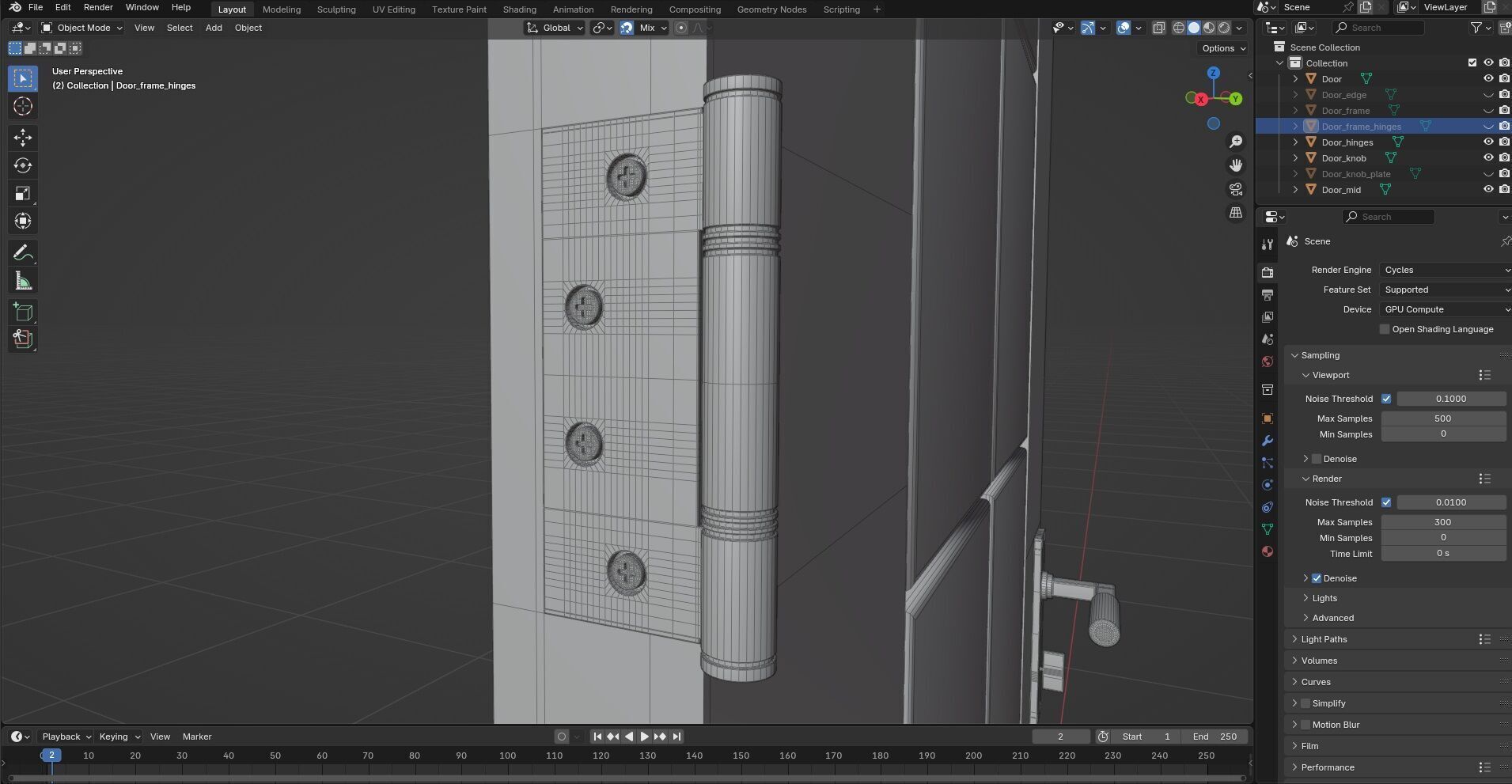The height and width of the screenshot is (784, 1512).
Task: Click the pan view hand icon
Action: click(1236, 165)
